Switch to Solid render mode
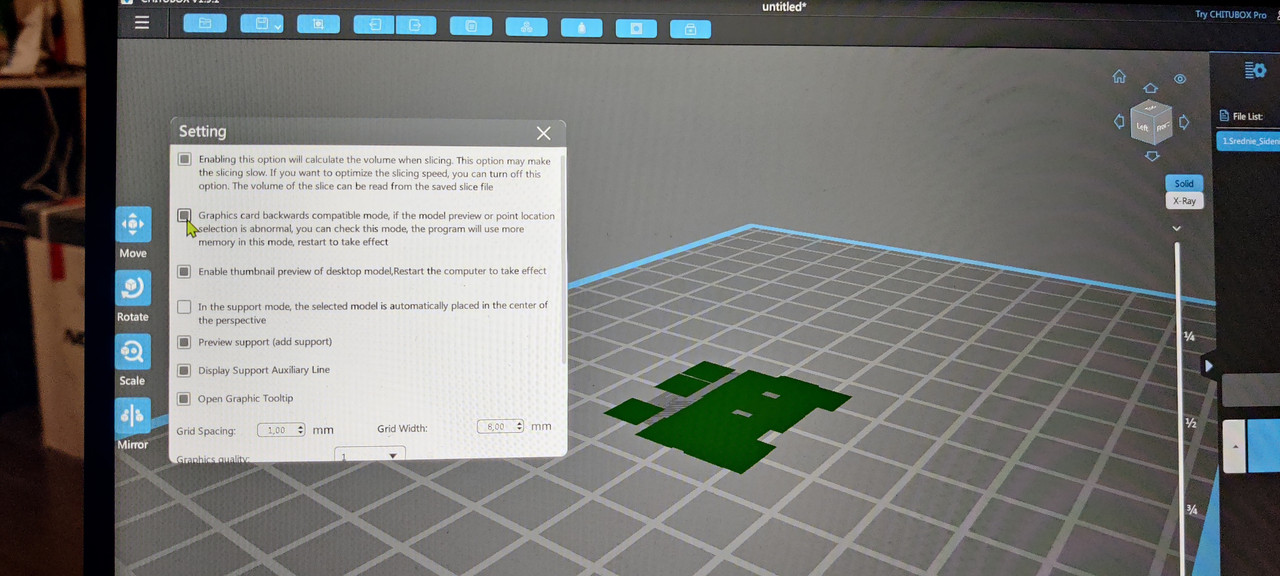Viewport: 1280px width, 576px height. click(x=1184, y=183)
